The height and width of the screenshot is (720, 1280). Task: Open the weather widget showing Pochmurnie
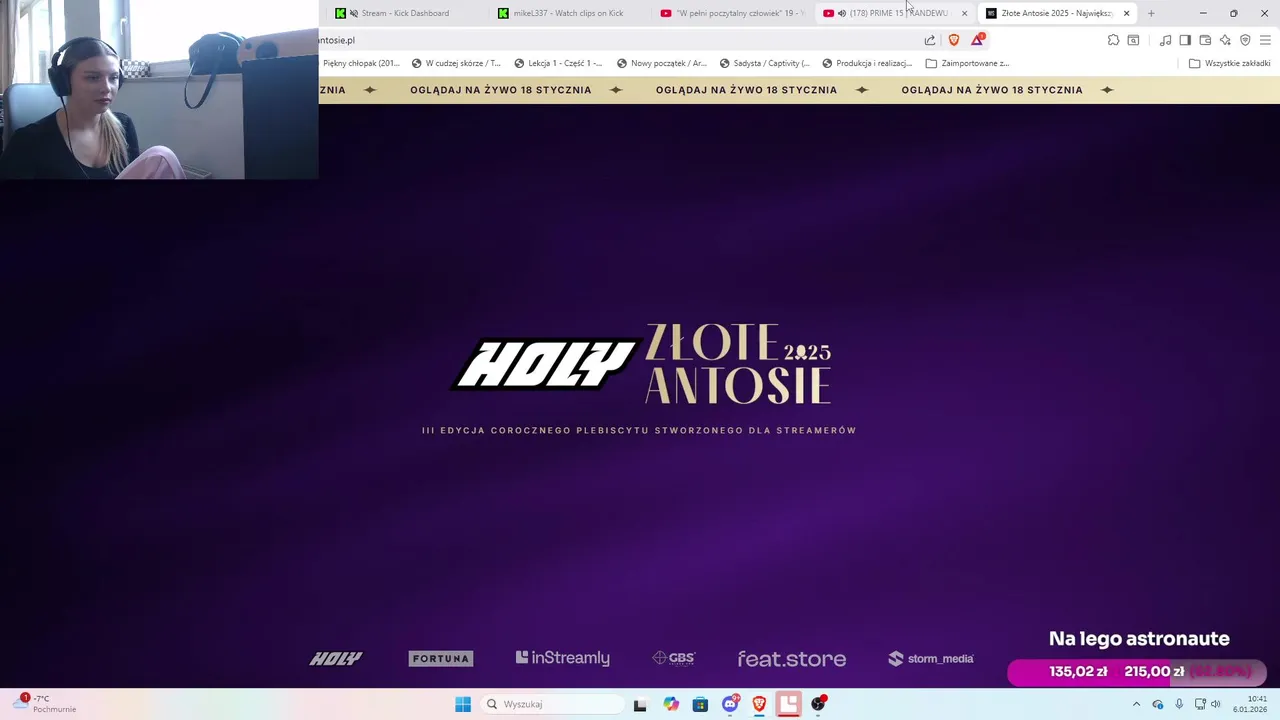(x=45, y=704)
